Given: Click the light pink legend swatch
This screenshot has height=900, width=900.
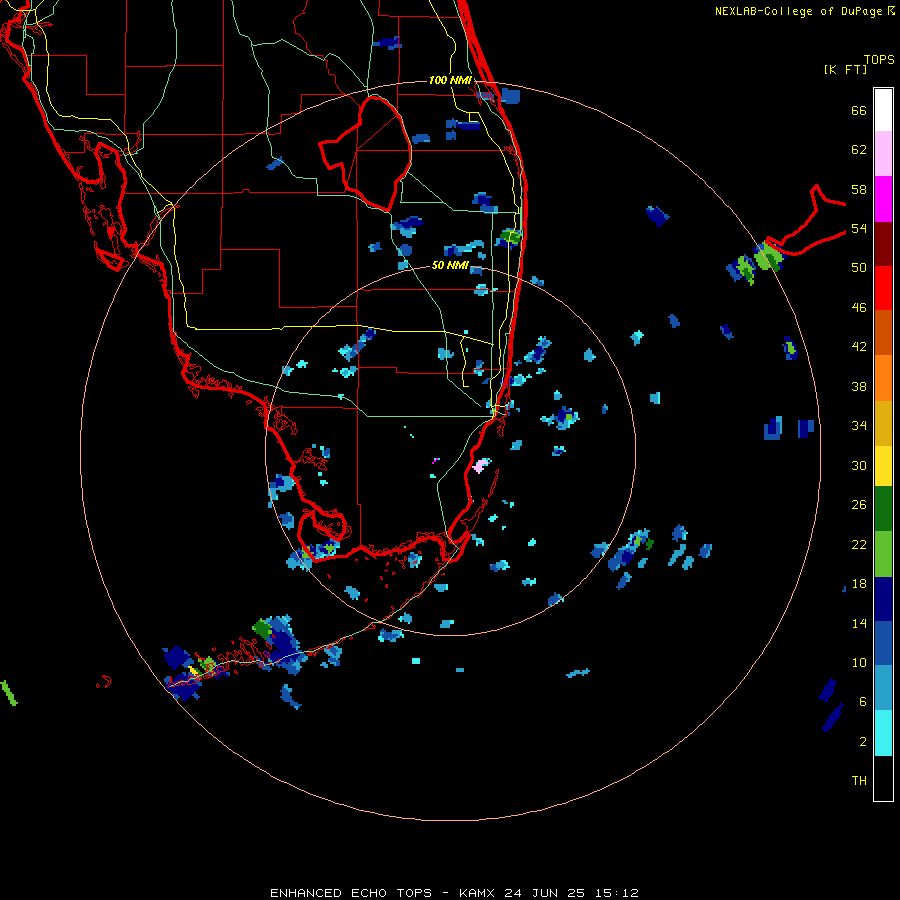Looking at the screenshot, I should [883, 153].
